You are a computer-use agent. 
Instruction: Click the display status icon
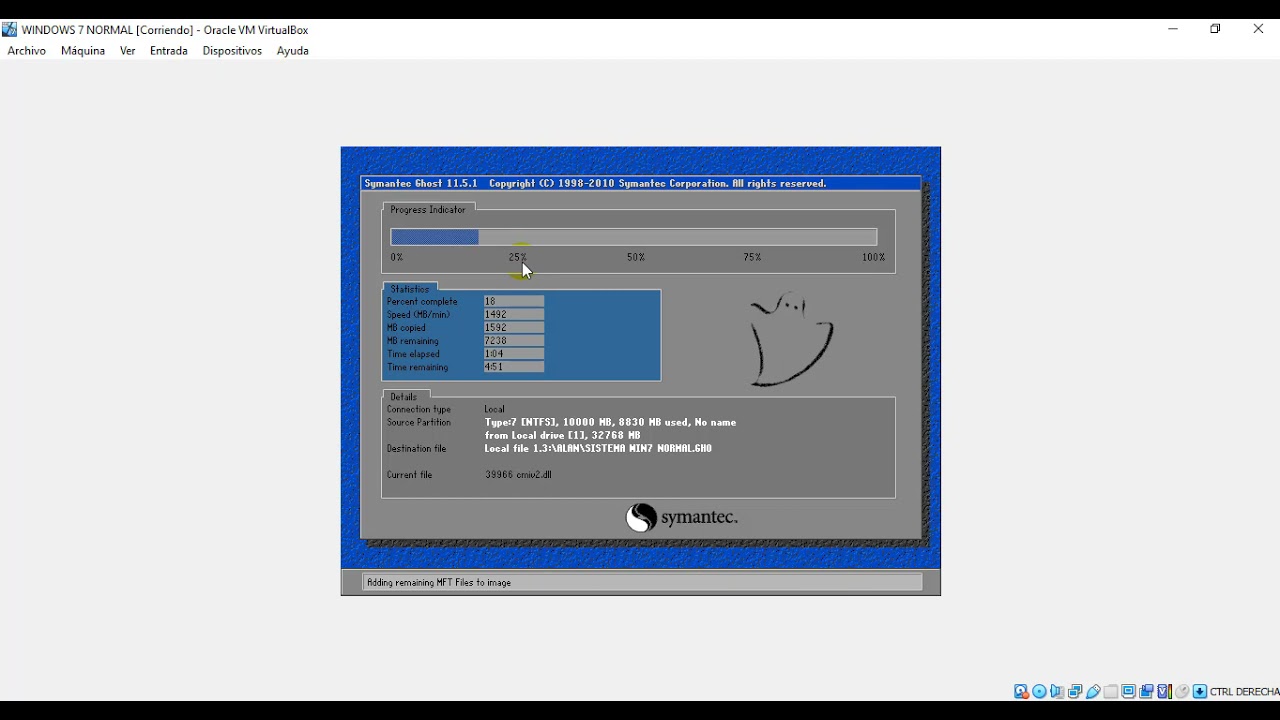[1128, 691]
